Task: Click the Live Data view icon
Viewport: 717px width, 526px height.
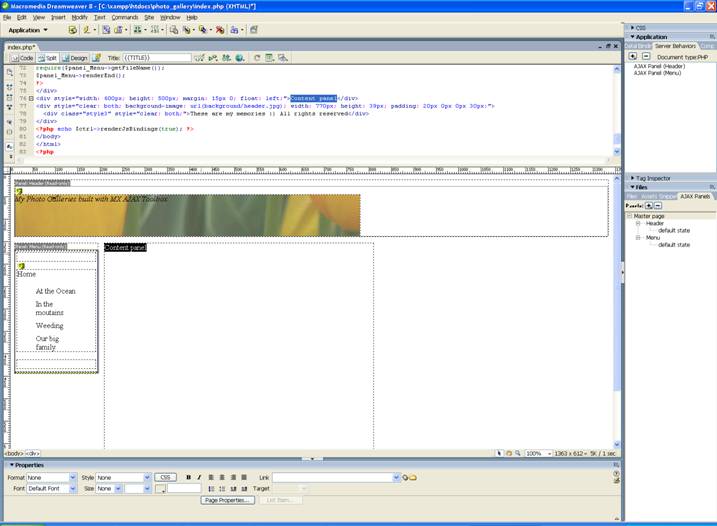Action: point(96,58)
